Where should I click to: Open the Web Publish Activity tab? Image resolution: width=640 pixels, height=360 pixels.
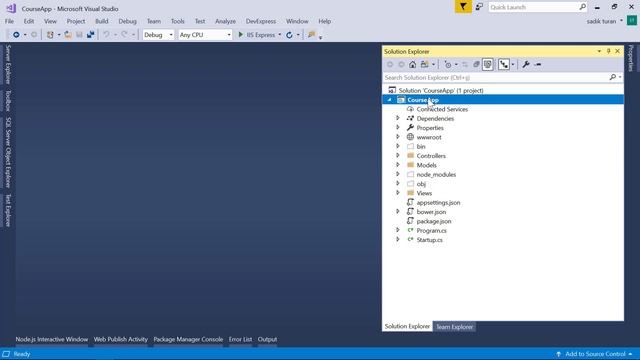(x=121, y=339)
